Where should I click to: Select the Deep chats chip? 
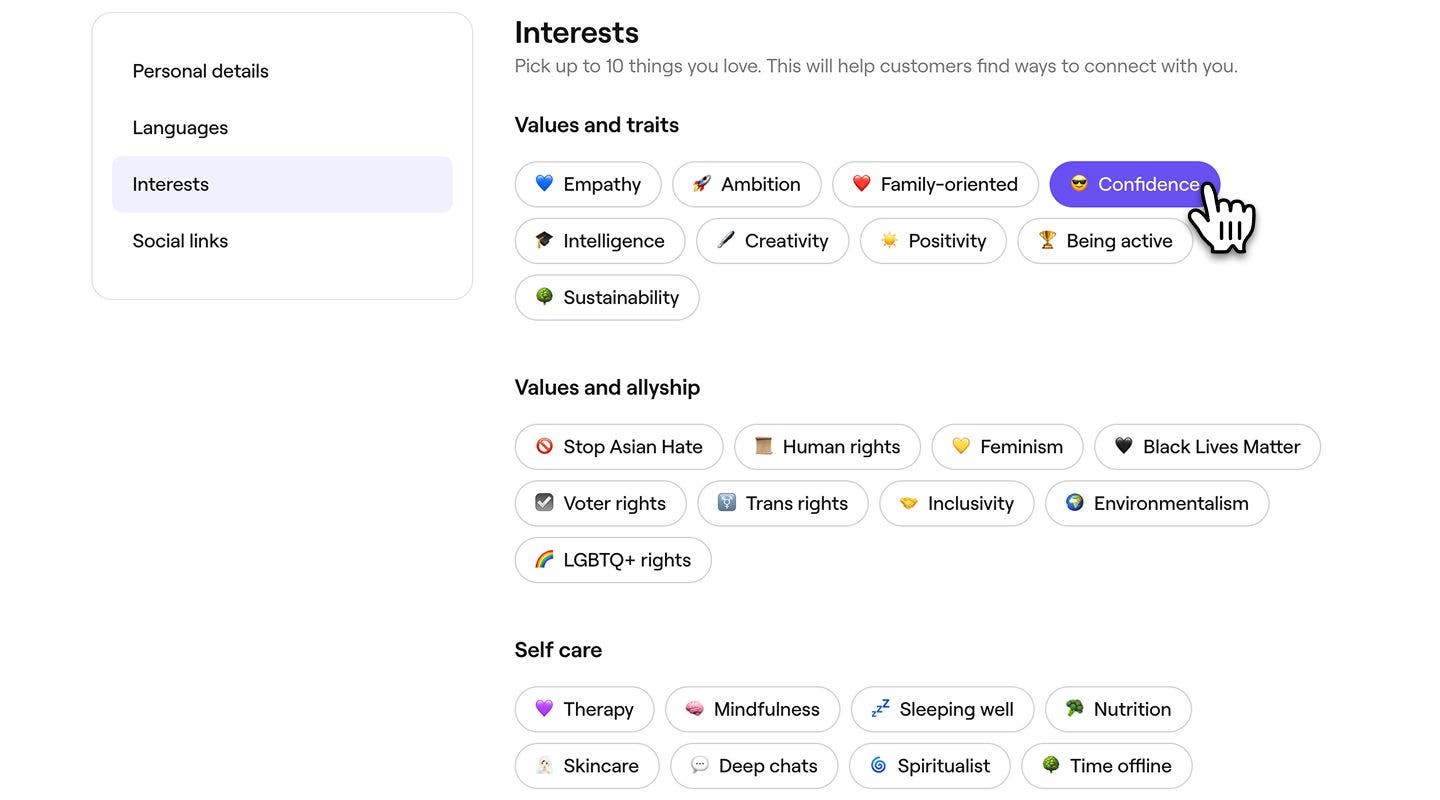click(x=754, y=766)
